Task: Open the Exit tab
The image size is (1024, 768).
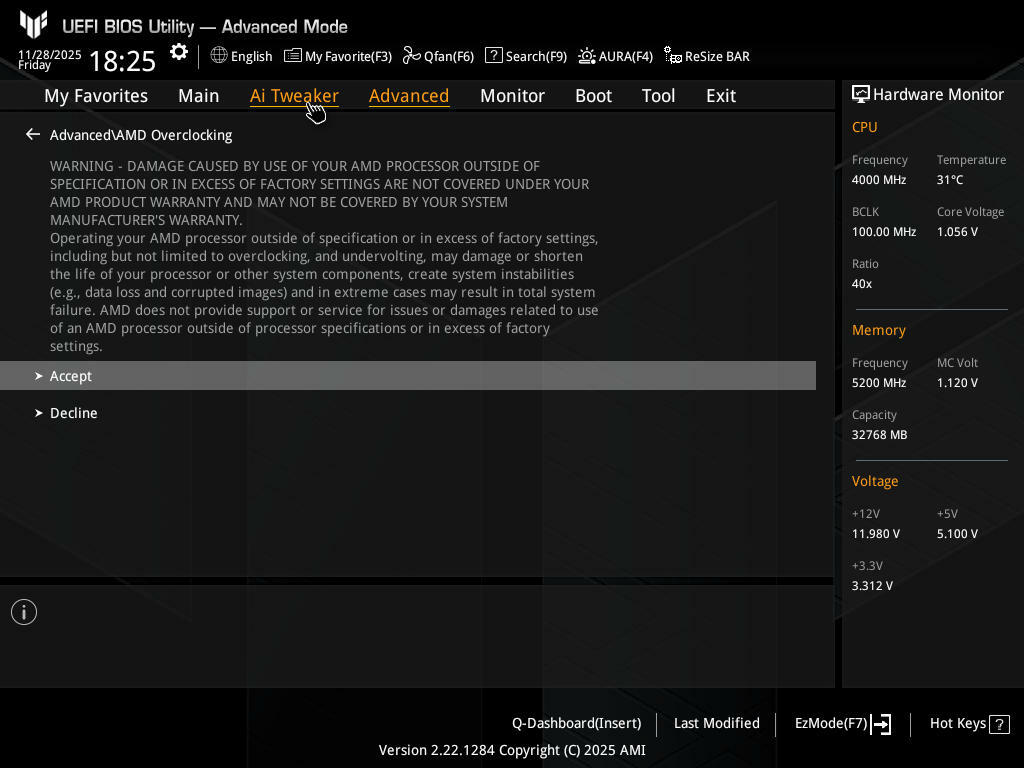Action: pyautogui.click(x=720, y=96)
